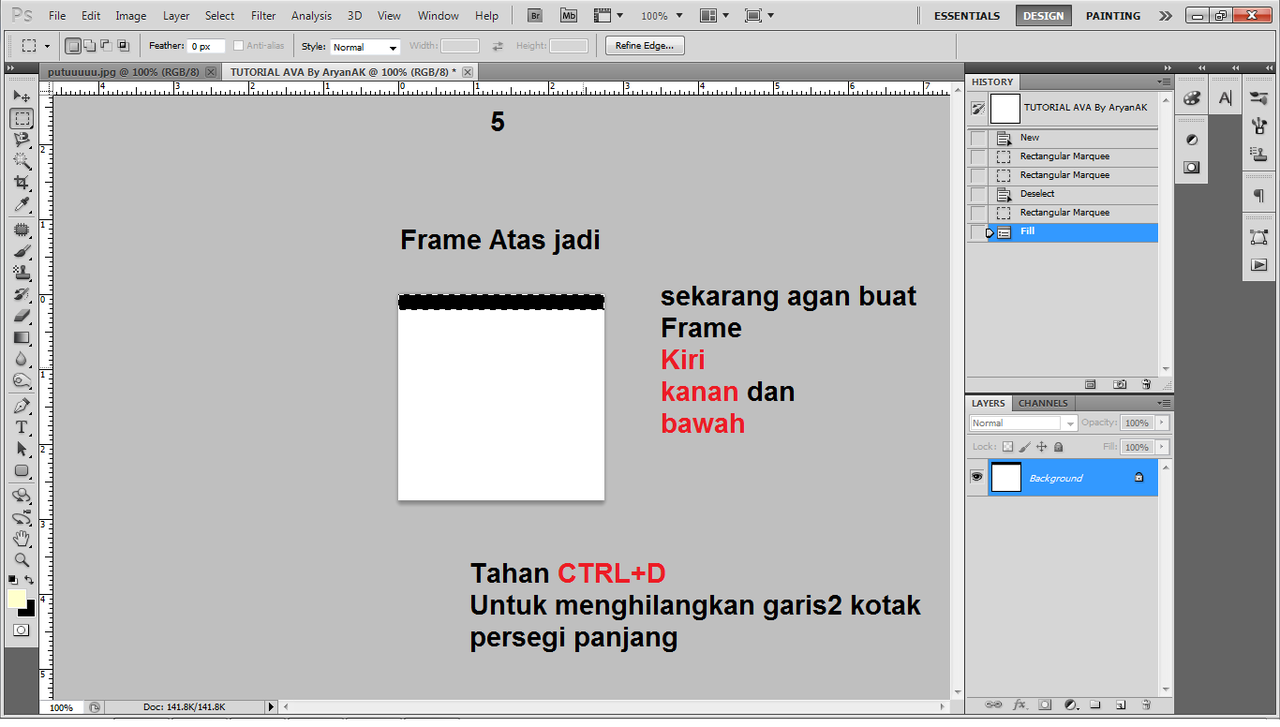
Task: Select the Rectangular Marquee tool in toolbox
Action: coord(21,118)
